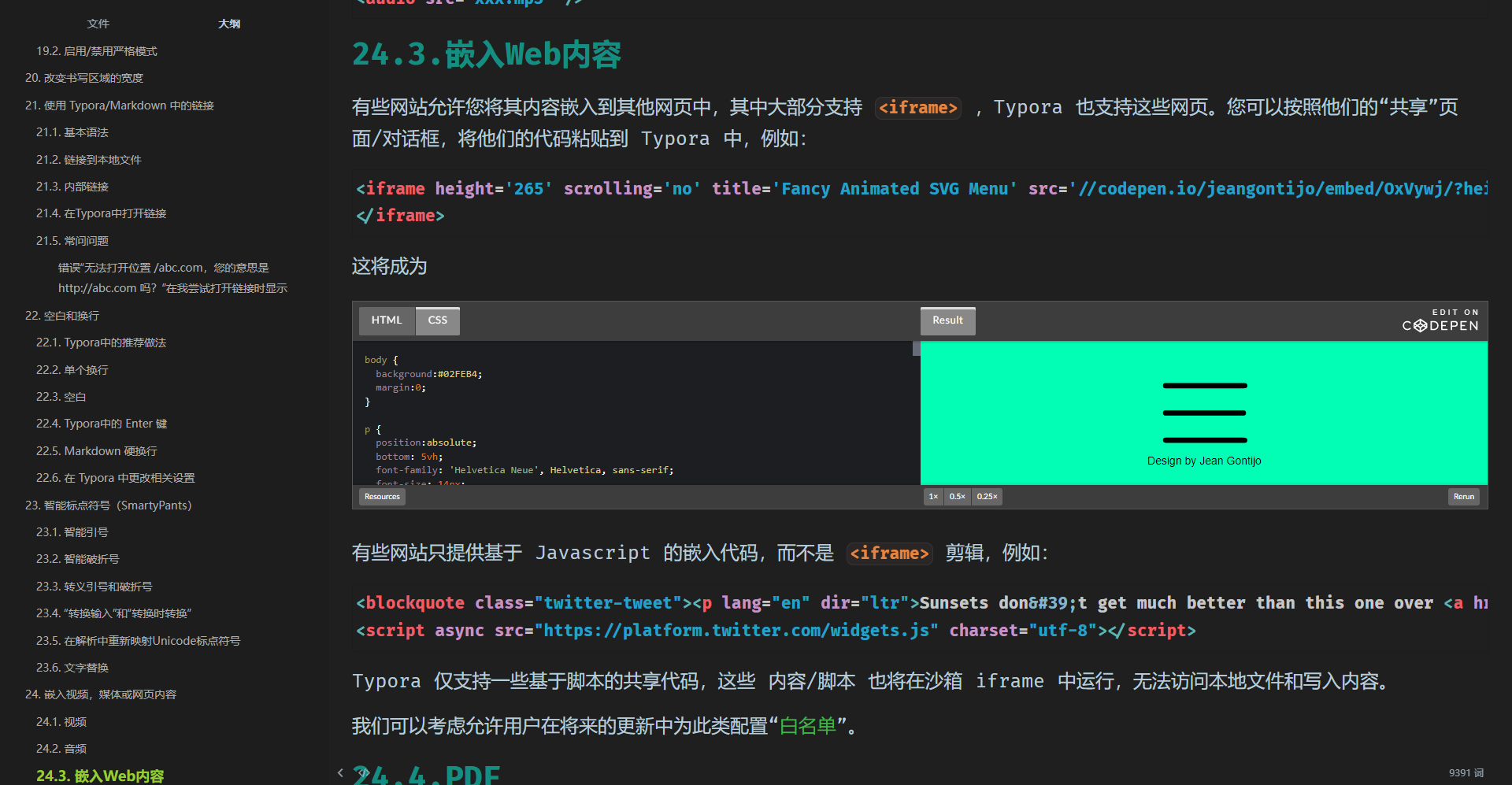Click the 24.3.嵌入Web内容 heading
The image size is (1512, 785).
point(487,54)
